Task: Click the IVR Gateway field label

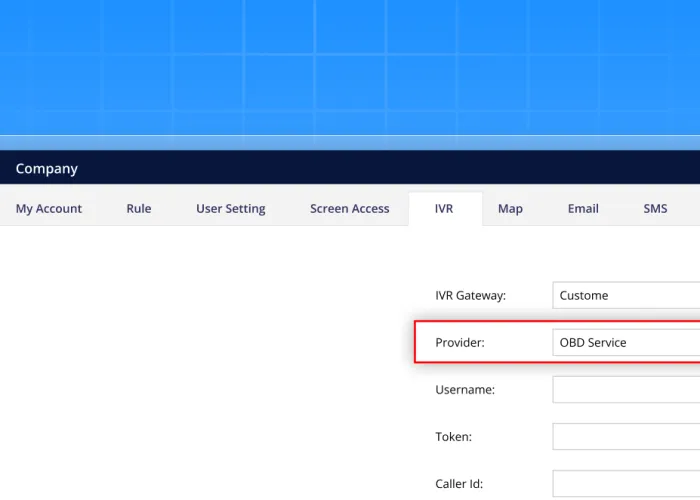Action: click(x=471, y=296)
